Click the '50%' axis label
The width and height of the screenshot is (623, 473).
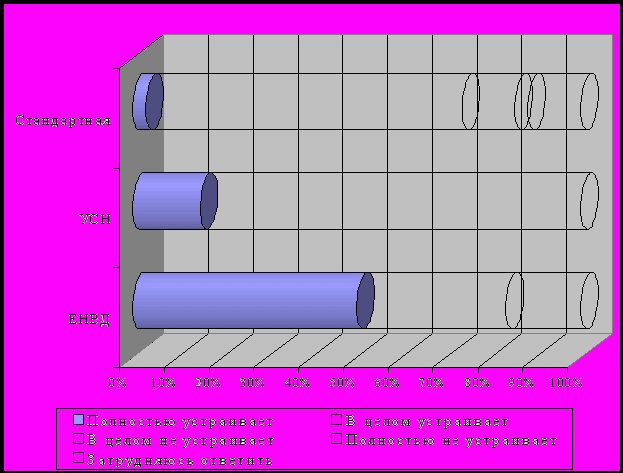342,382
